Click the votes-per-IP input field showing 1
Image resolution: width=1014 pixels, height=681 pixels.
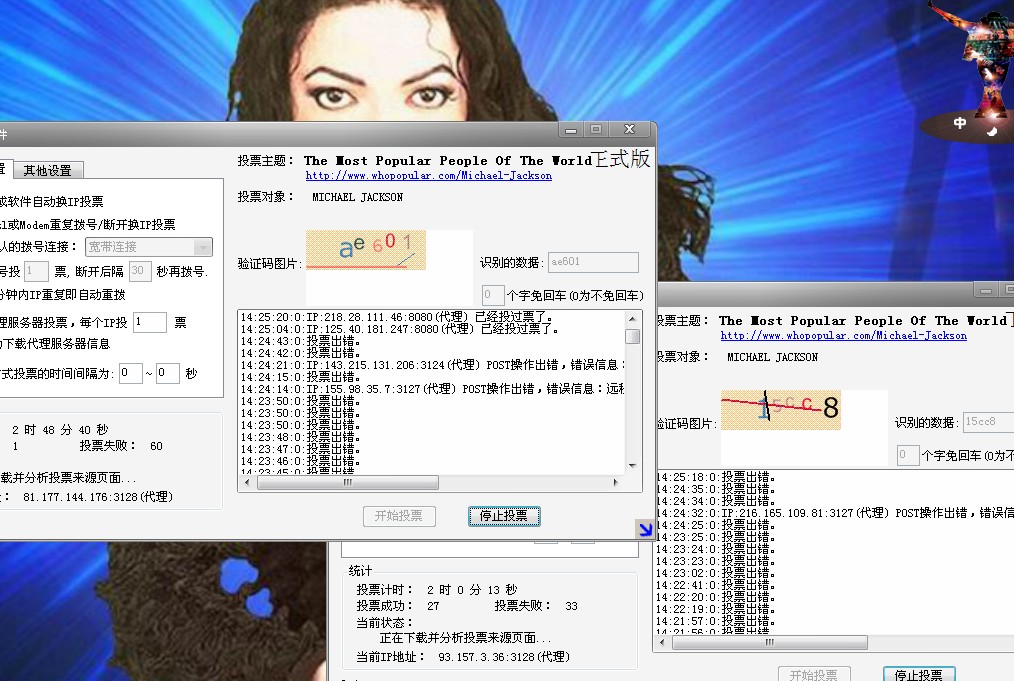(x=149, y=322)
